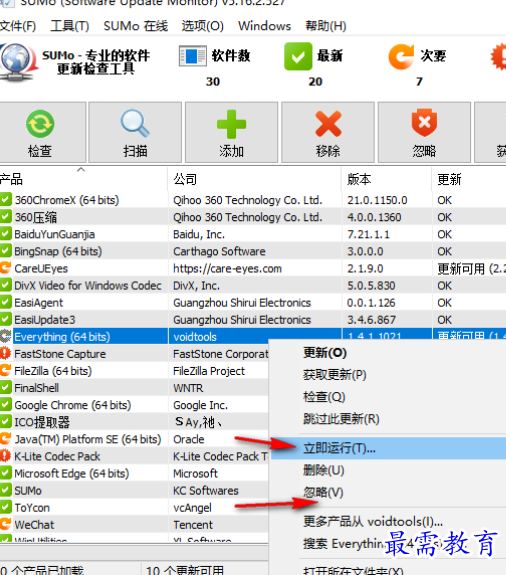
Task: Click status icon of Microsoft Edge row
Action: coord(6,473)
